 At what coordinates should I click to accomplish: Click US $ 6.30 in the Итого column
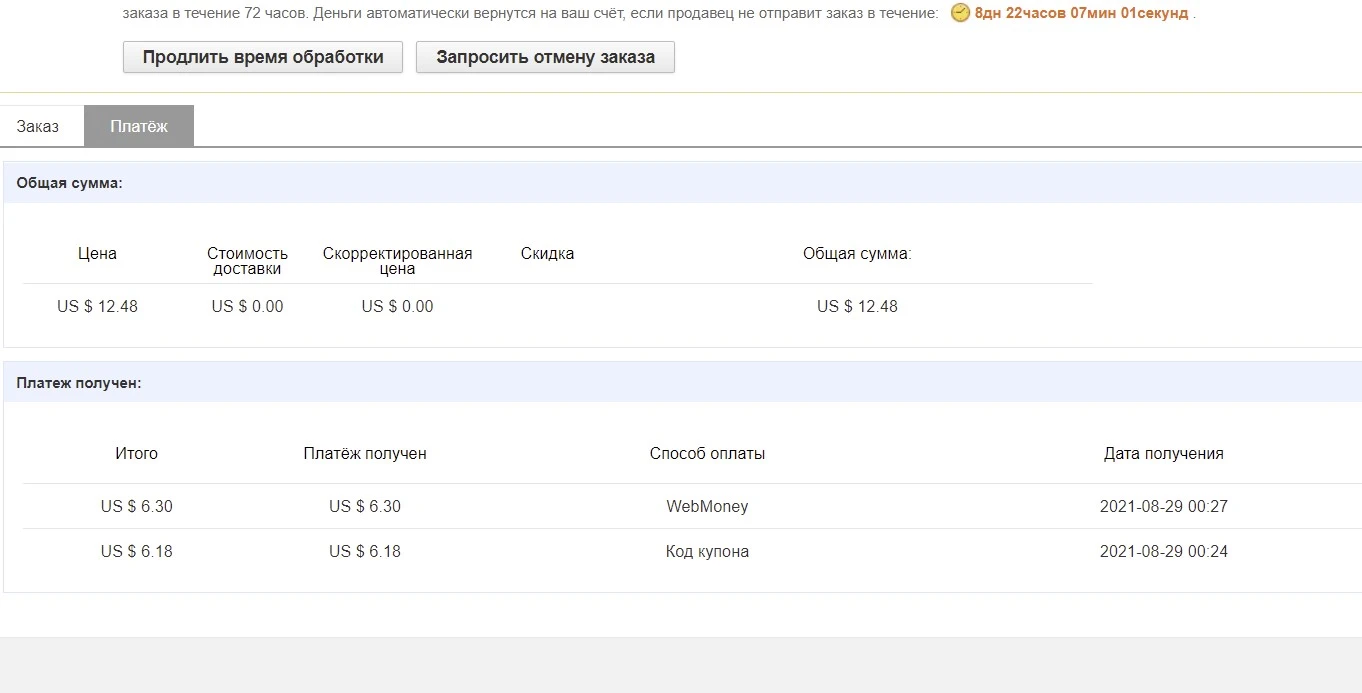coord(136,506)
